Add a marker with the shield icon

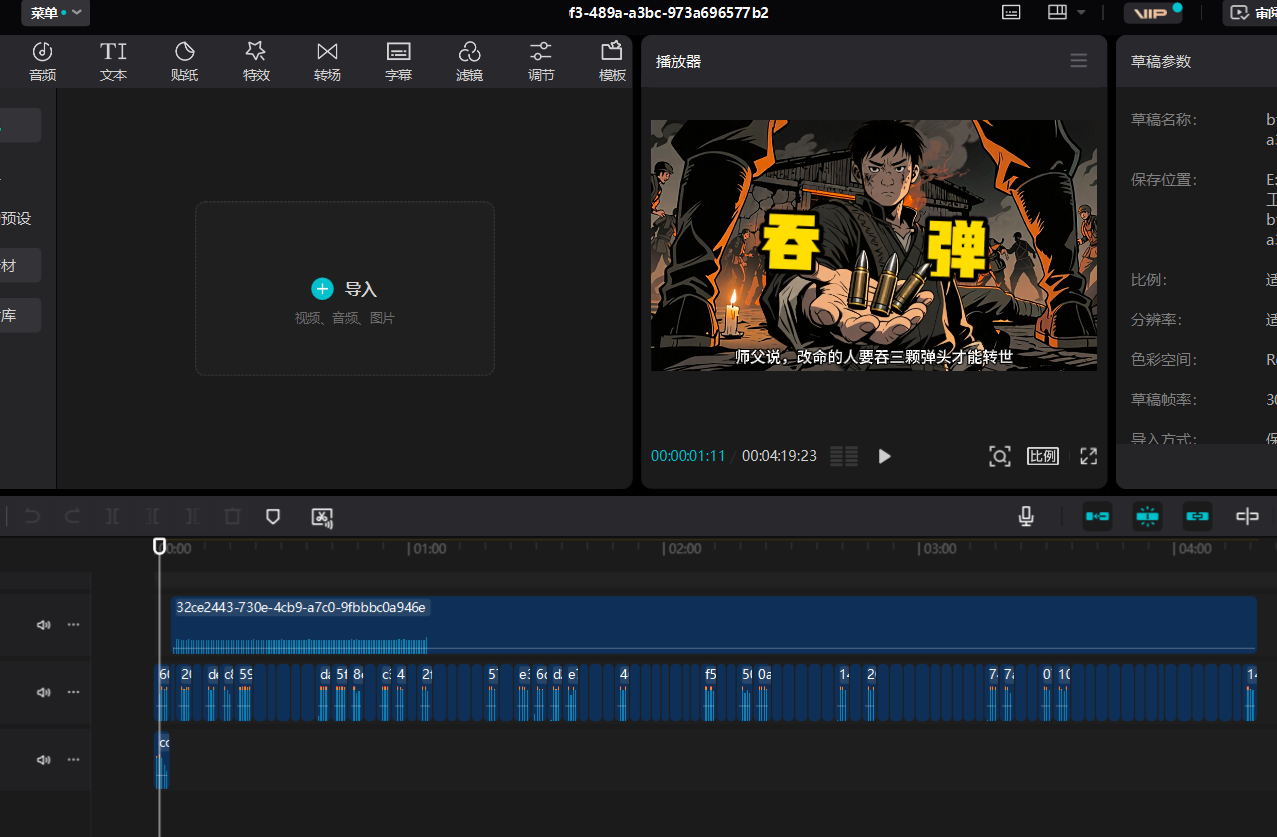[x=273, y=516]
